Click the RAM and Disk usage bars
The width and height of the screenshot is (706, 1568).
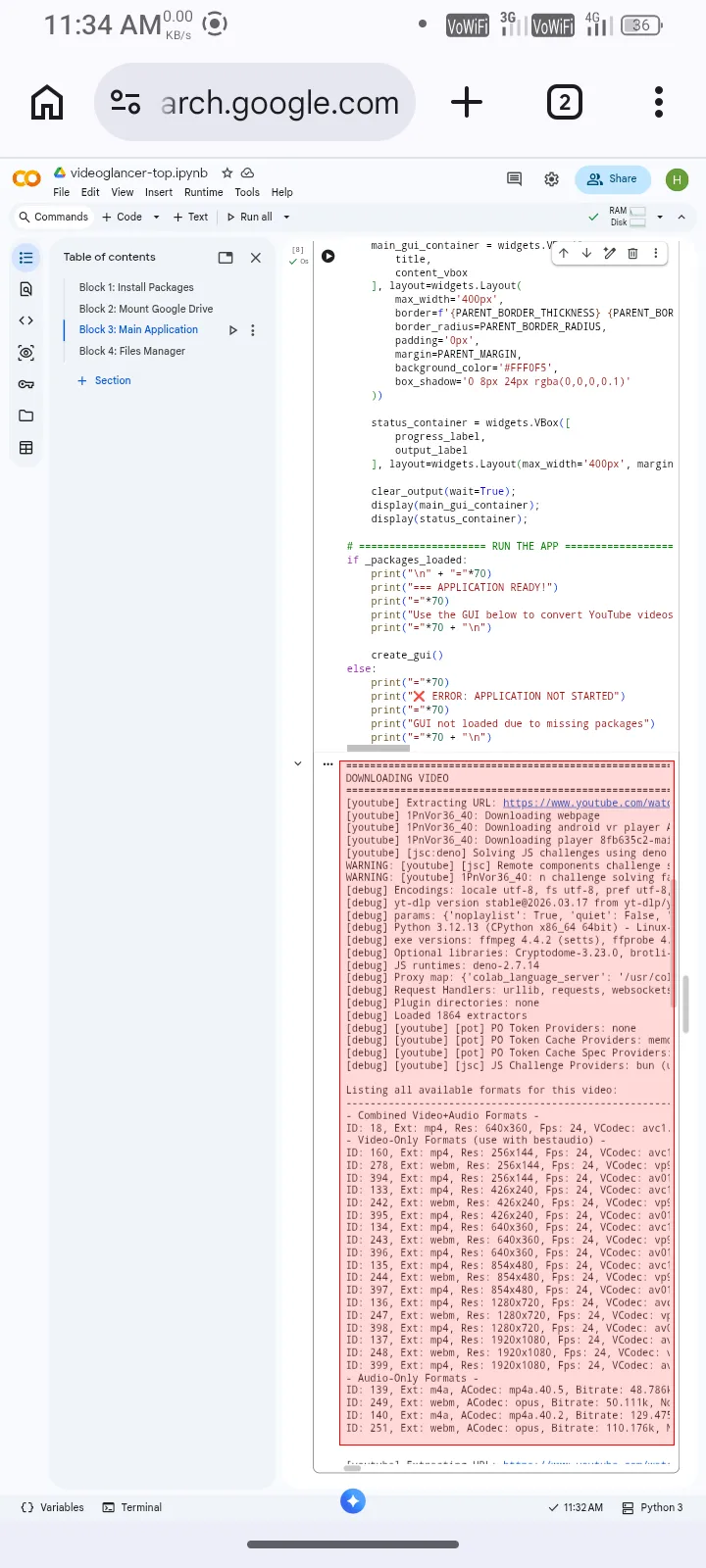coord(628,217)
